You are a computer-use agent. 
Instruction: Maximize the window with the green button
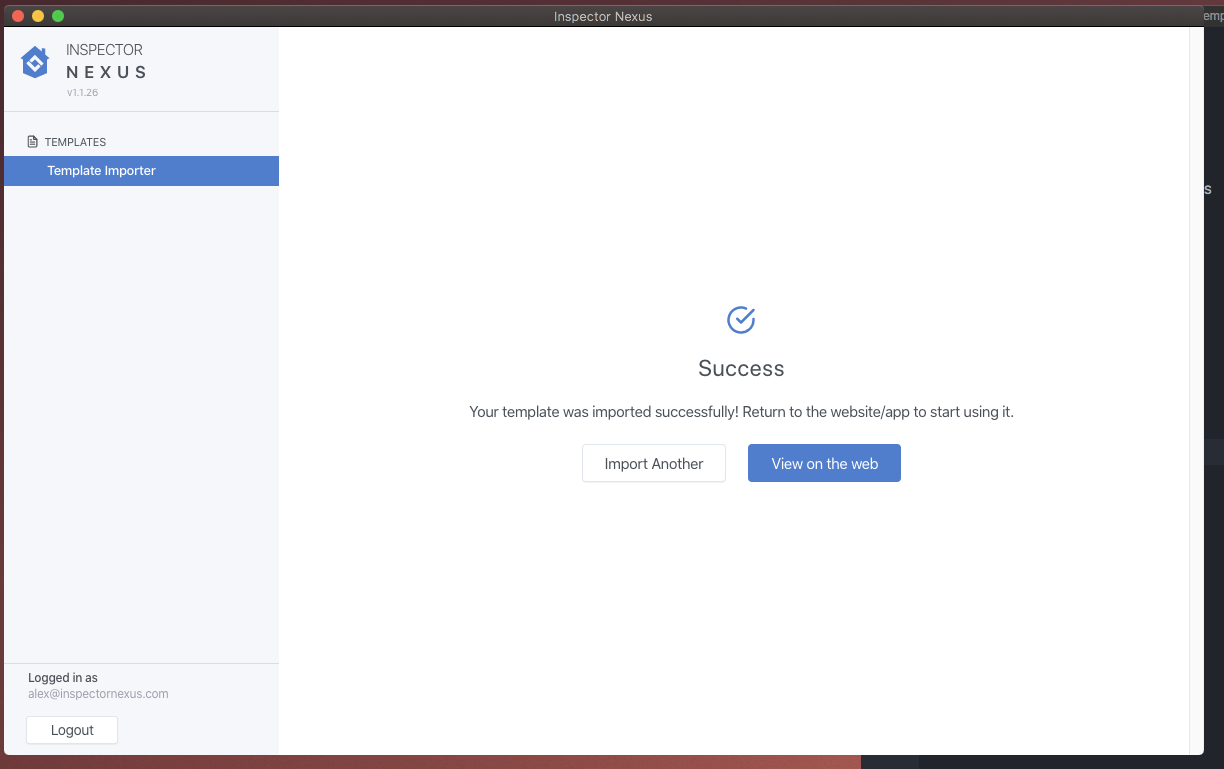pos(58,16)
